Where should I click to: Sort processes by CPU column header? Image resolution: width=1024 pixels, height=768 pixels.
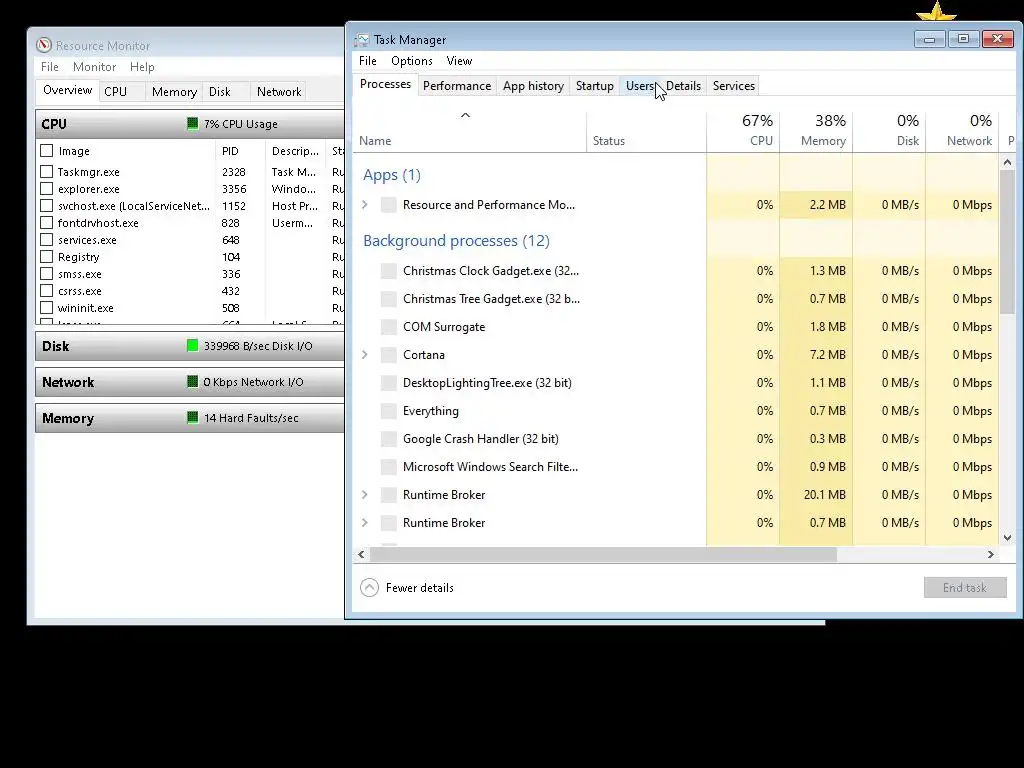pyautogui.click(x=743, y=131)
